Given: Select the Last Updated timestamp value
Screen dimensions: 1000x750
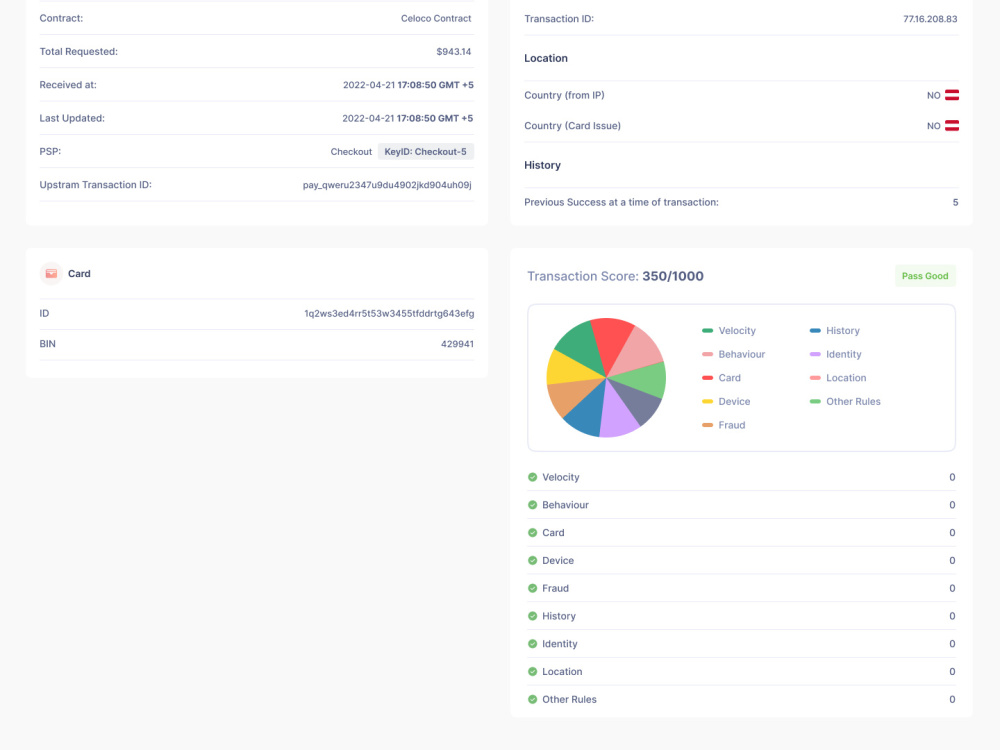Looking at the screenshot, I should [x=408, y=118].
